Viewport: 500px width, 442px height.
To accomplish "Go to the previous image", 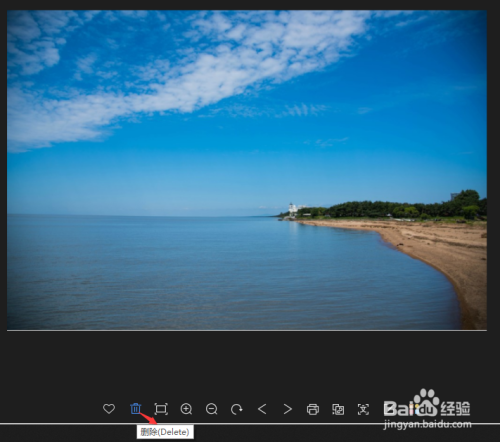I will [x=262, y=409].
